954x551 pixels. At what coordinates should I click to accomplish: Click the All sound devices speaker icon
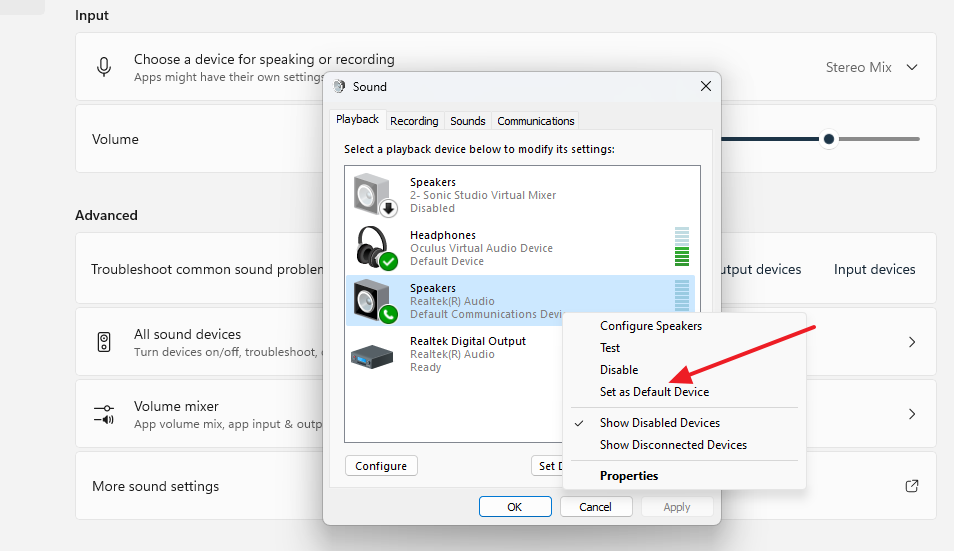104,342
